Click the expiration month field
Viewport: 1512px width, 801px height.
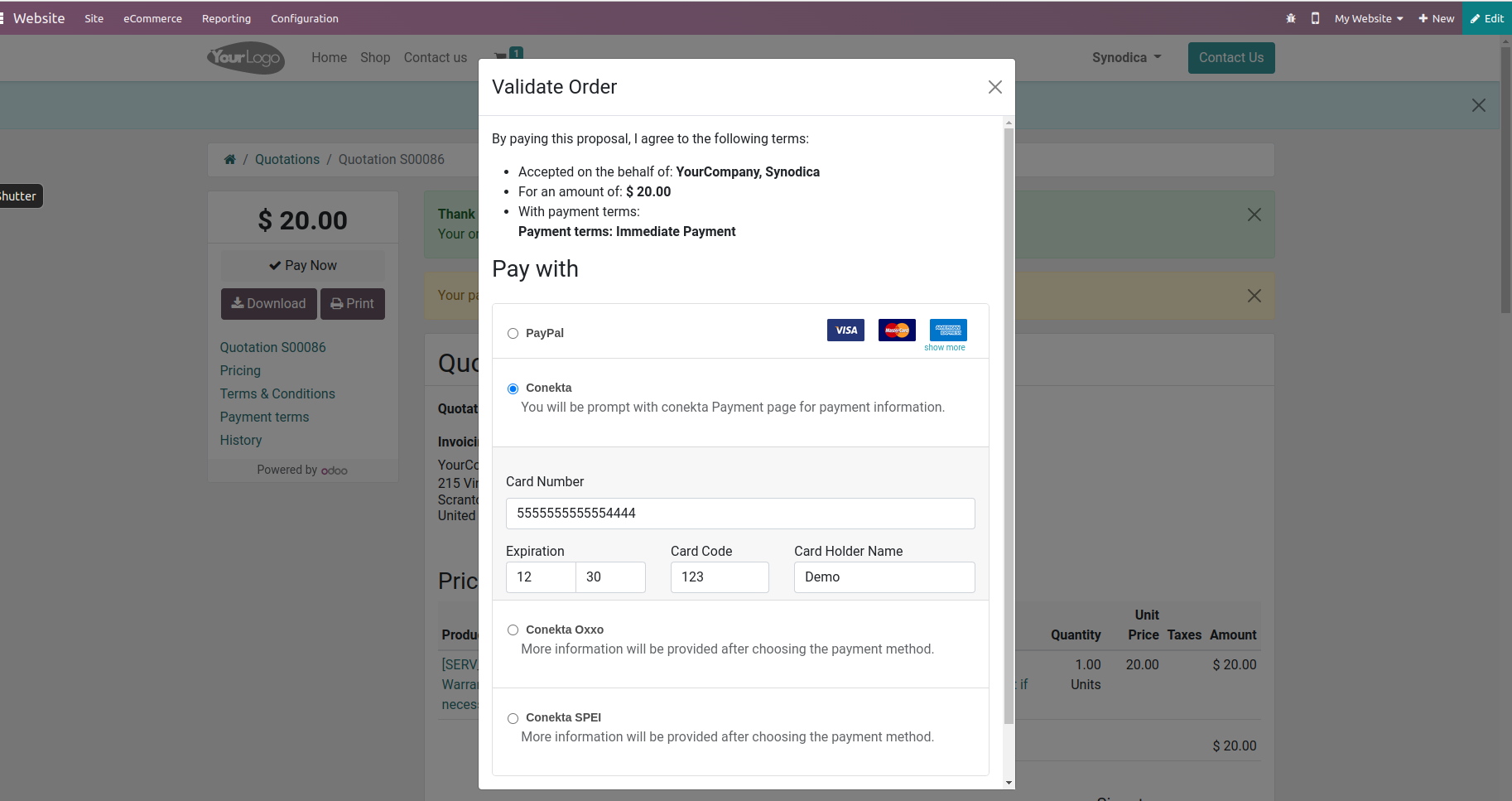541,577
